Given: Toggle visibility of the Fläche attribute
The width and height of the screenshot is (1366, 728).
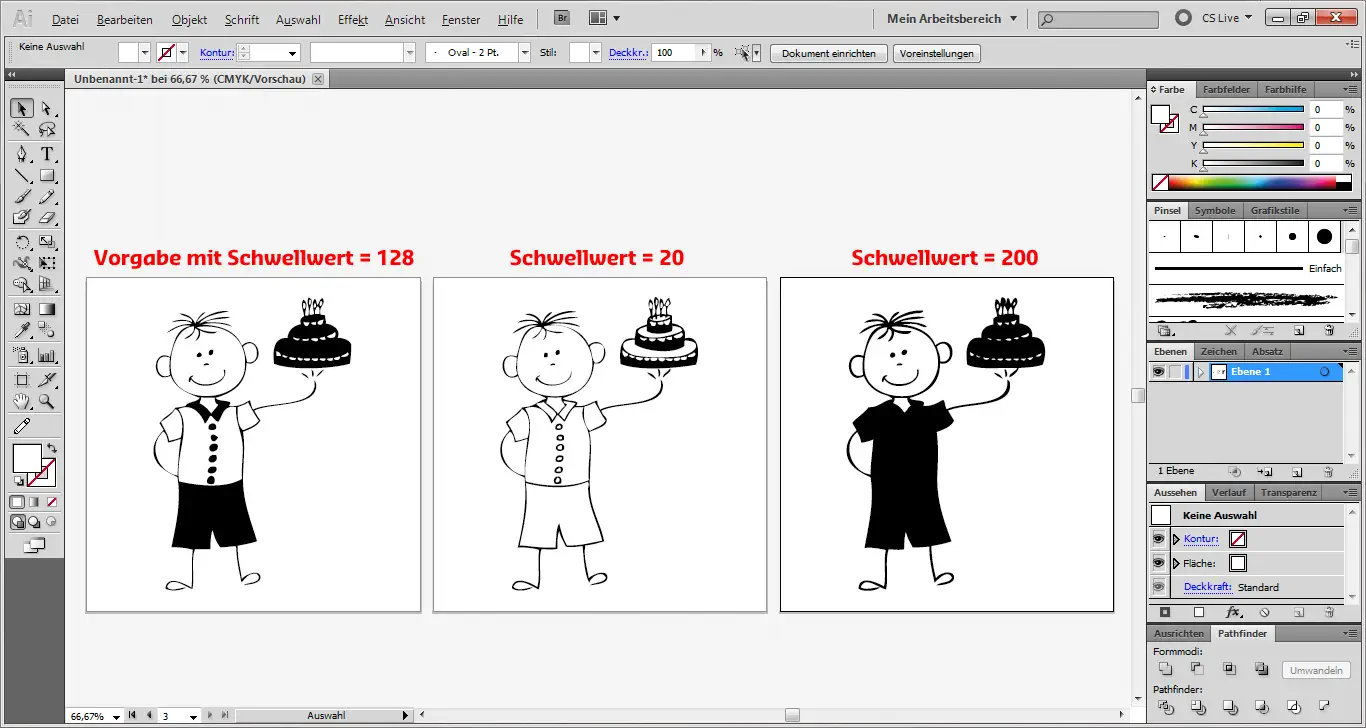Looking at the screenshot, I should (1158, 562).
